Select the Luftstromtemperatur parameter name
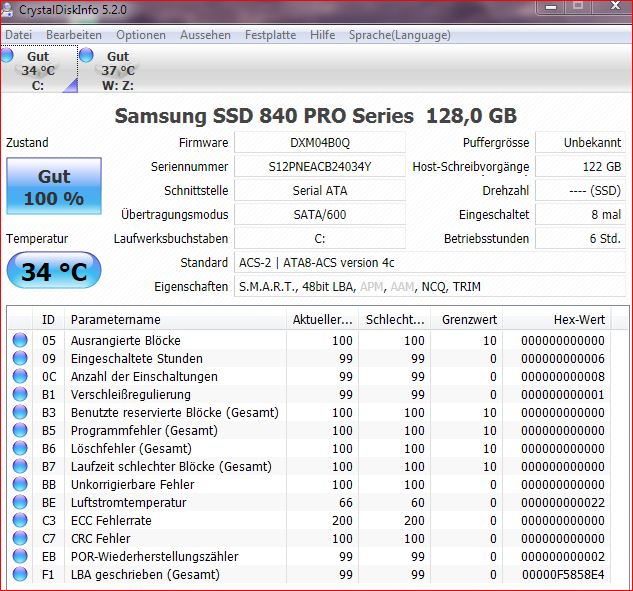 coord(128,503)
